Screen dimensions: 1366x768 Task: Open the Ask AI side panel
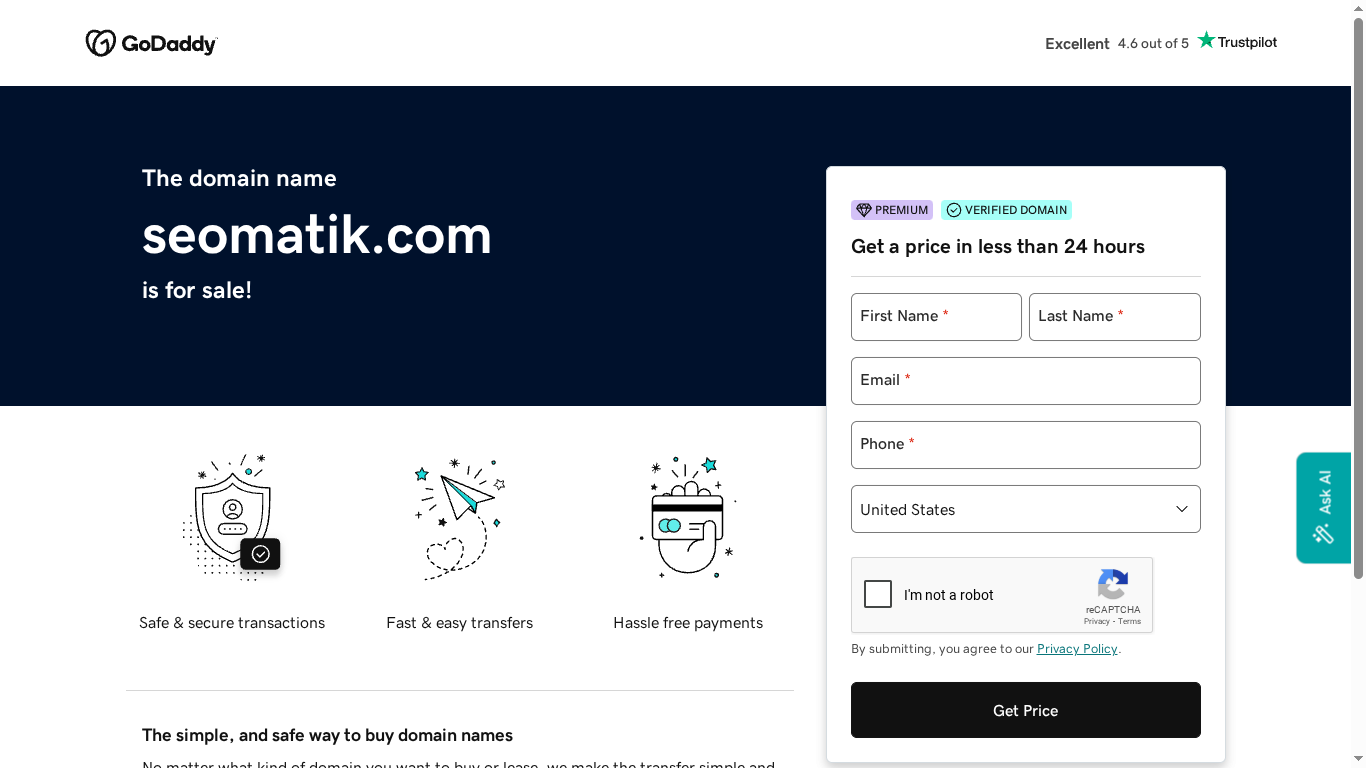pos(1323,508)
